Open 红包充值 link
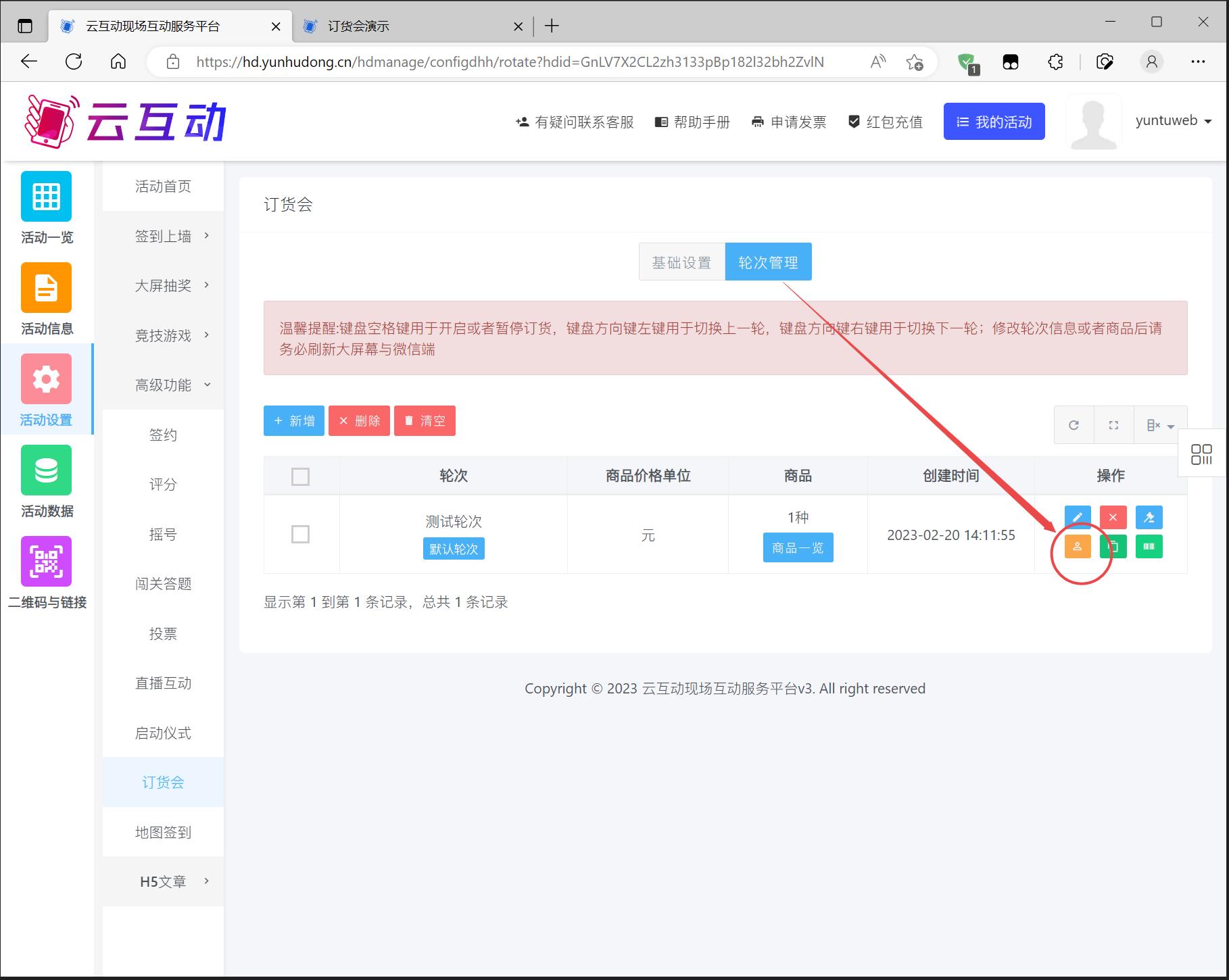This screenshot has width=1229, height=980. 885,122
